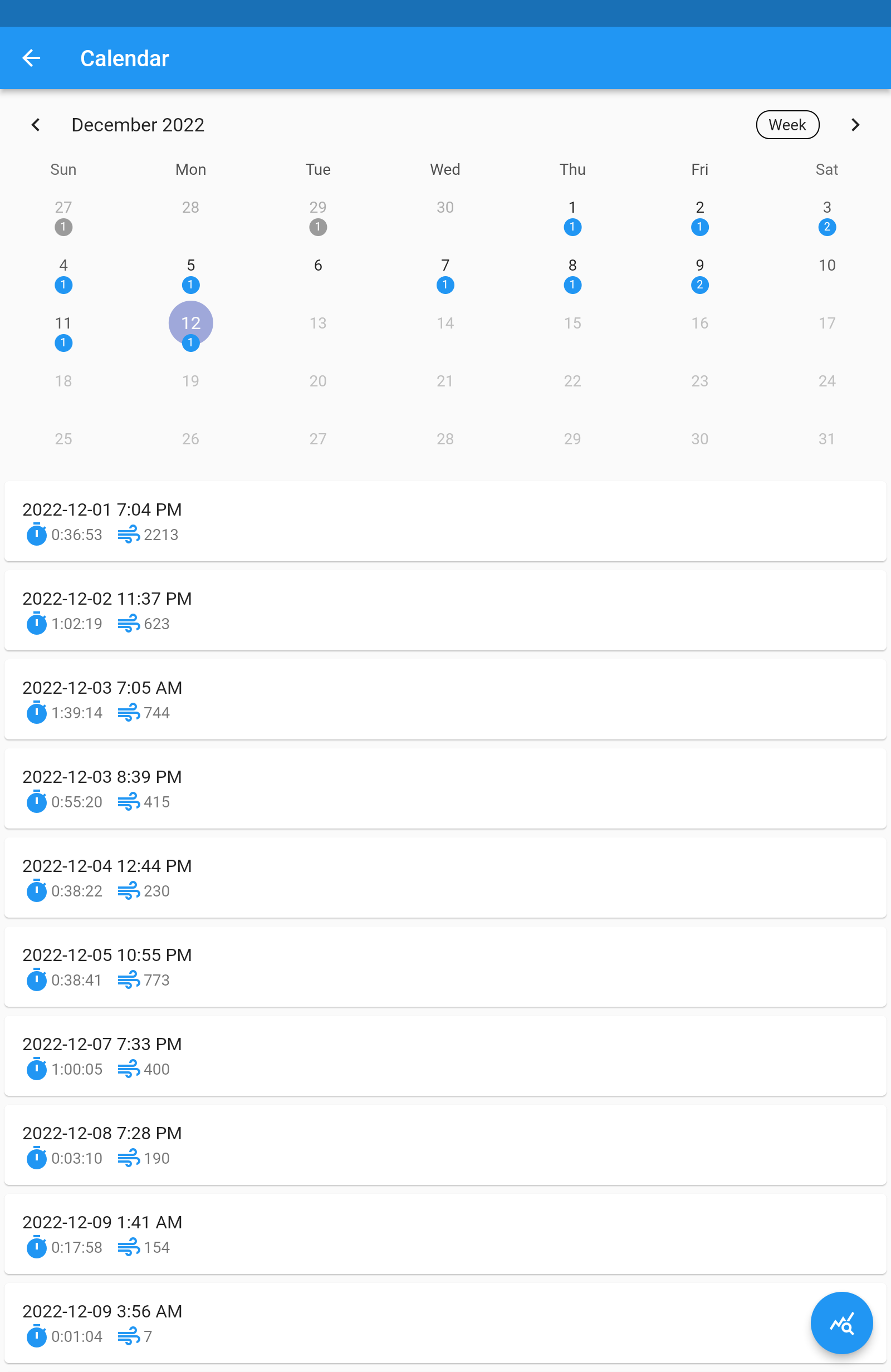This screenshot has width=891, height=1372.
Task: Click the December 2022 month title
Action: pyautogui.click(x=138, y=125)
